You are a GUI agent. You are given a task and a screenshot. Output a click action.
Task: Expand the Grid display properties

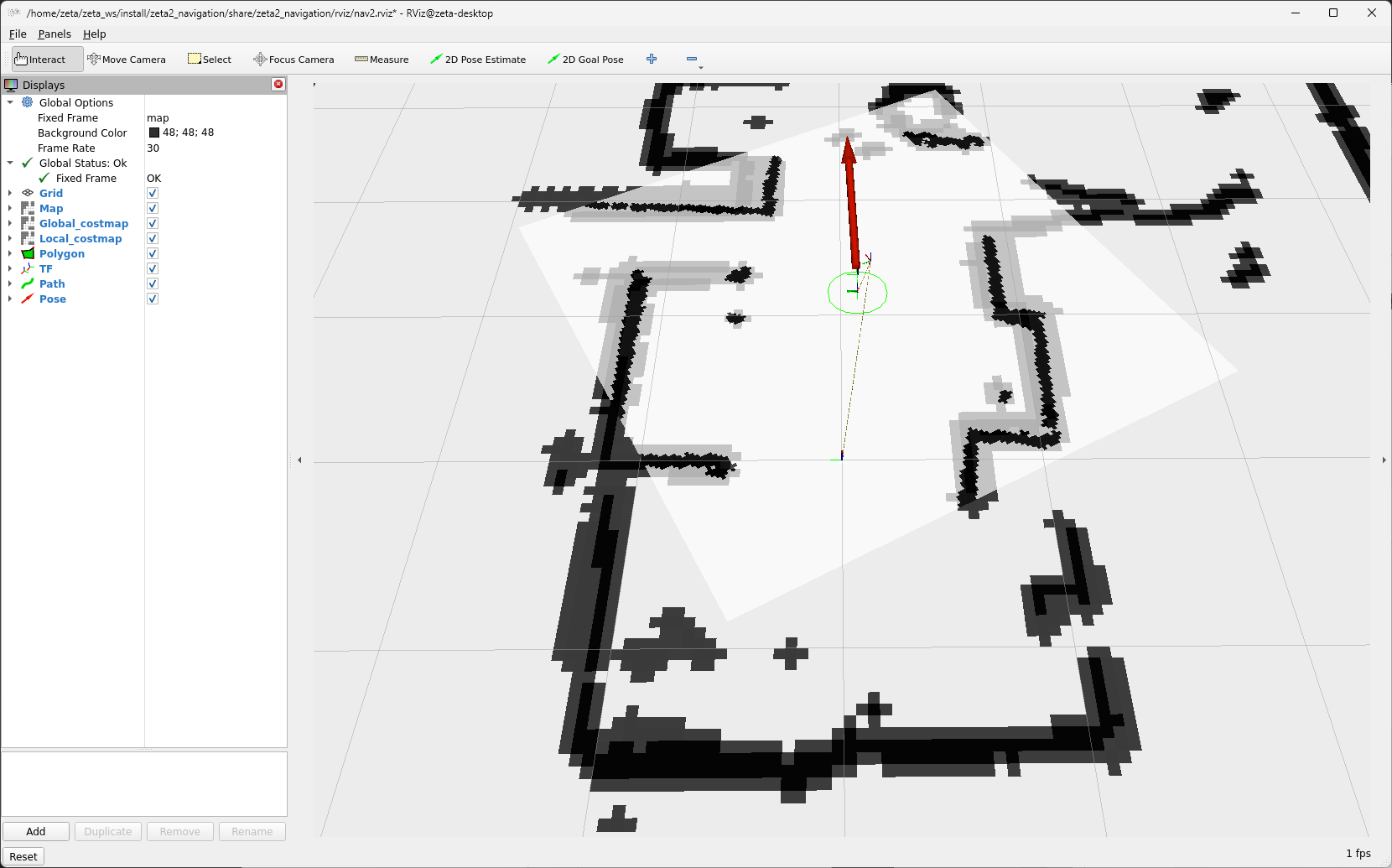click(x=10, y=193)
